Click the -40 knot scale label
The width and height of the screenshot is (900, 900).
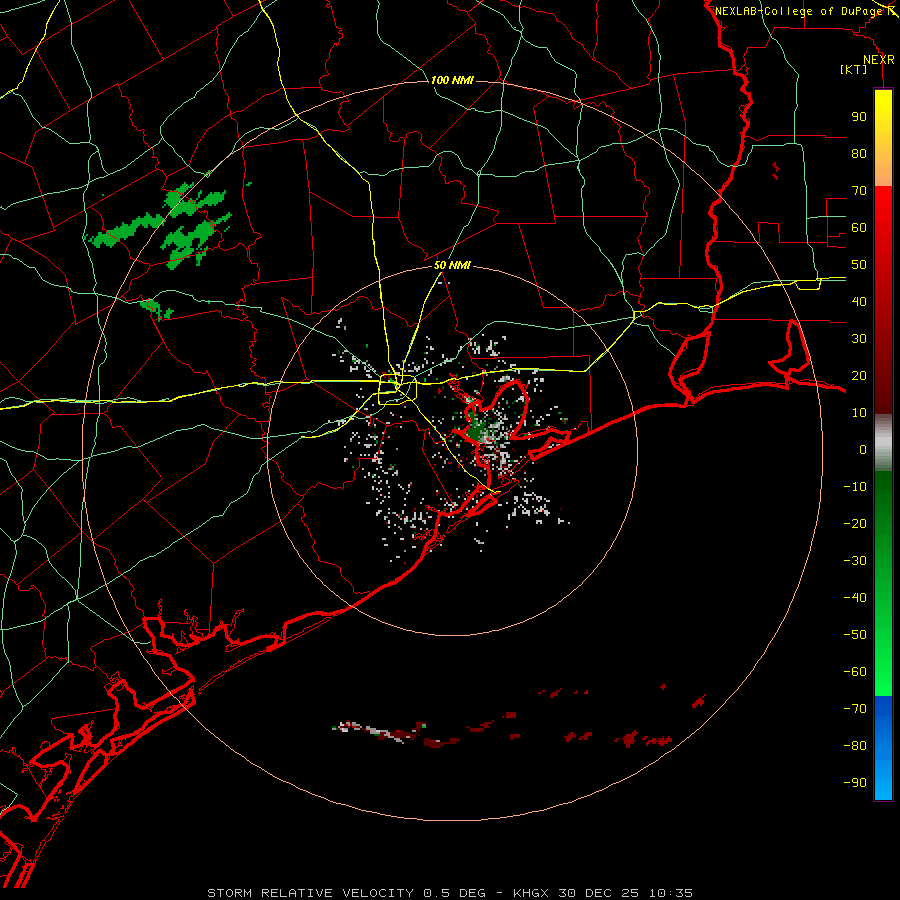(855, 598)
